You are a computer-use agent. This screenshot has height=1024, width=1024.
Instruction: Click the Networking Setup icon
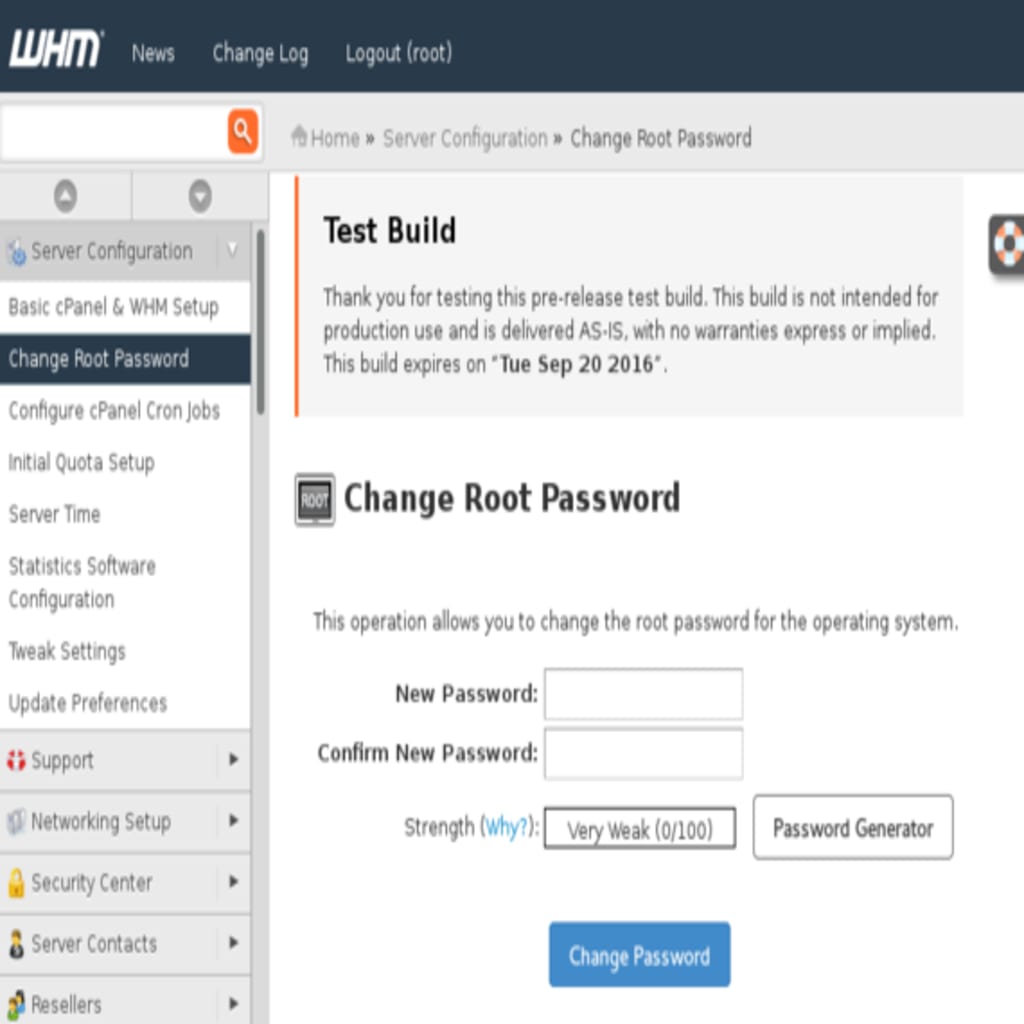[16, 821]
